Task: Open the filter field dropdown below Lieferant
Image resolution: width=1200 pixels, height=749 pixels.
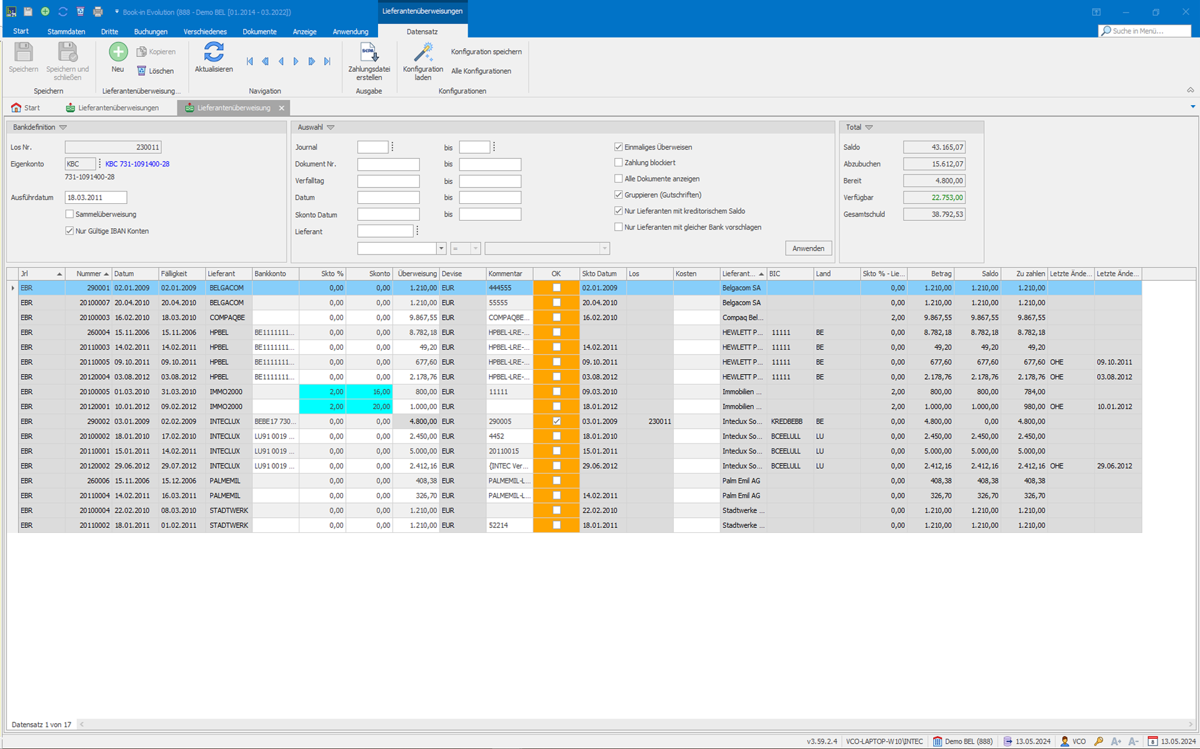Action: (441, 248)
